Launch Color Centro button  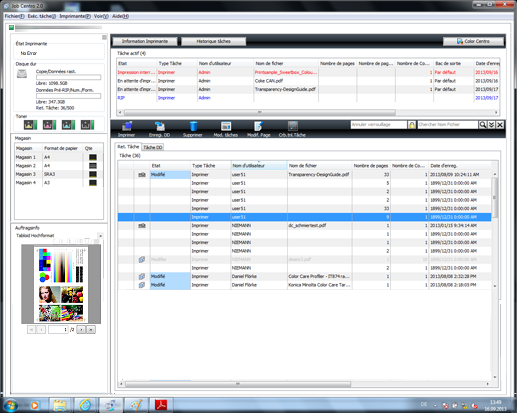coord(473,41)
